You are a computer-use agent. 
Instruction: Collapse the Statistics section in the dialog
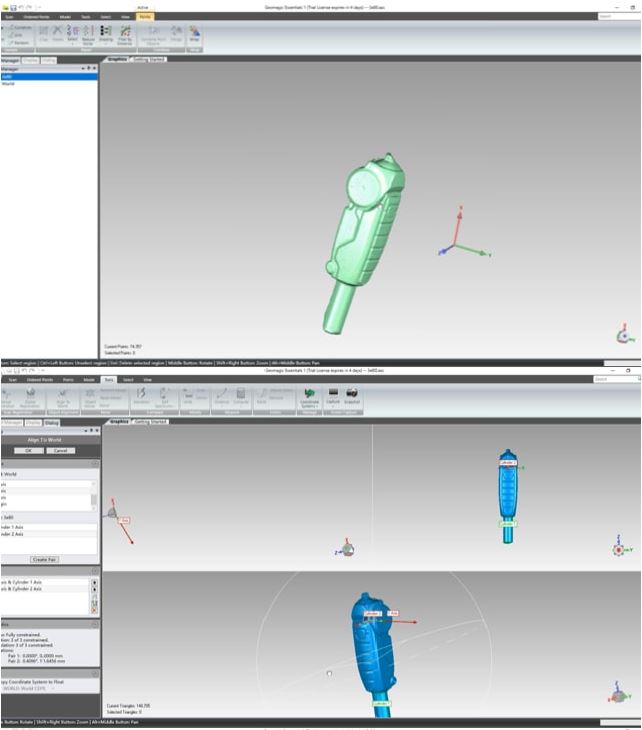(x=95, y=624)
